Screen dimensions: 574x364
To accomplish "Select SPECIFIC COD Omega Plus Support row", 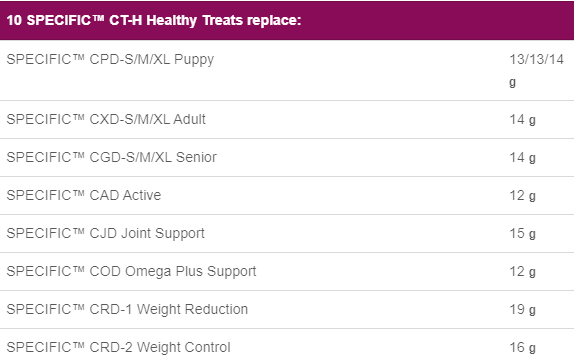I will (x=287, y=272).
